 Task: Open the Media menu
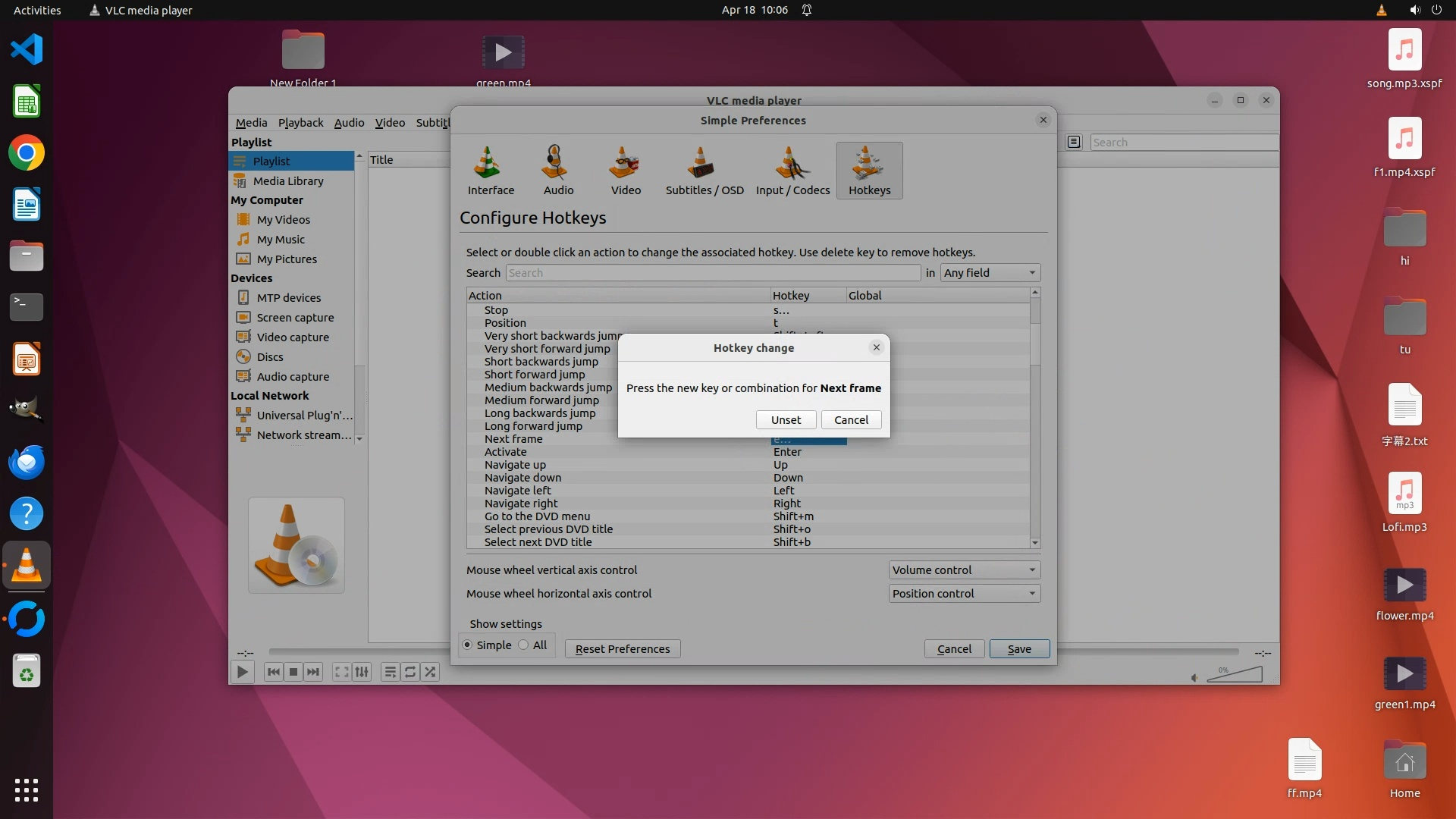pos(251,123)
